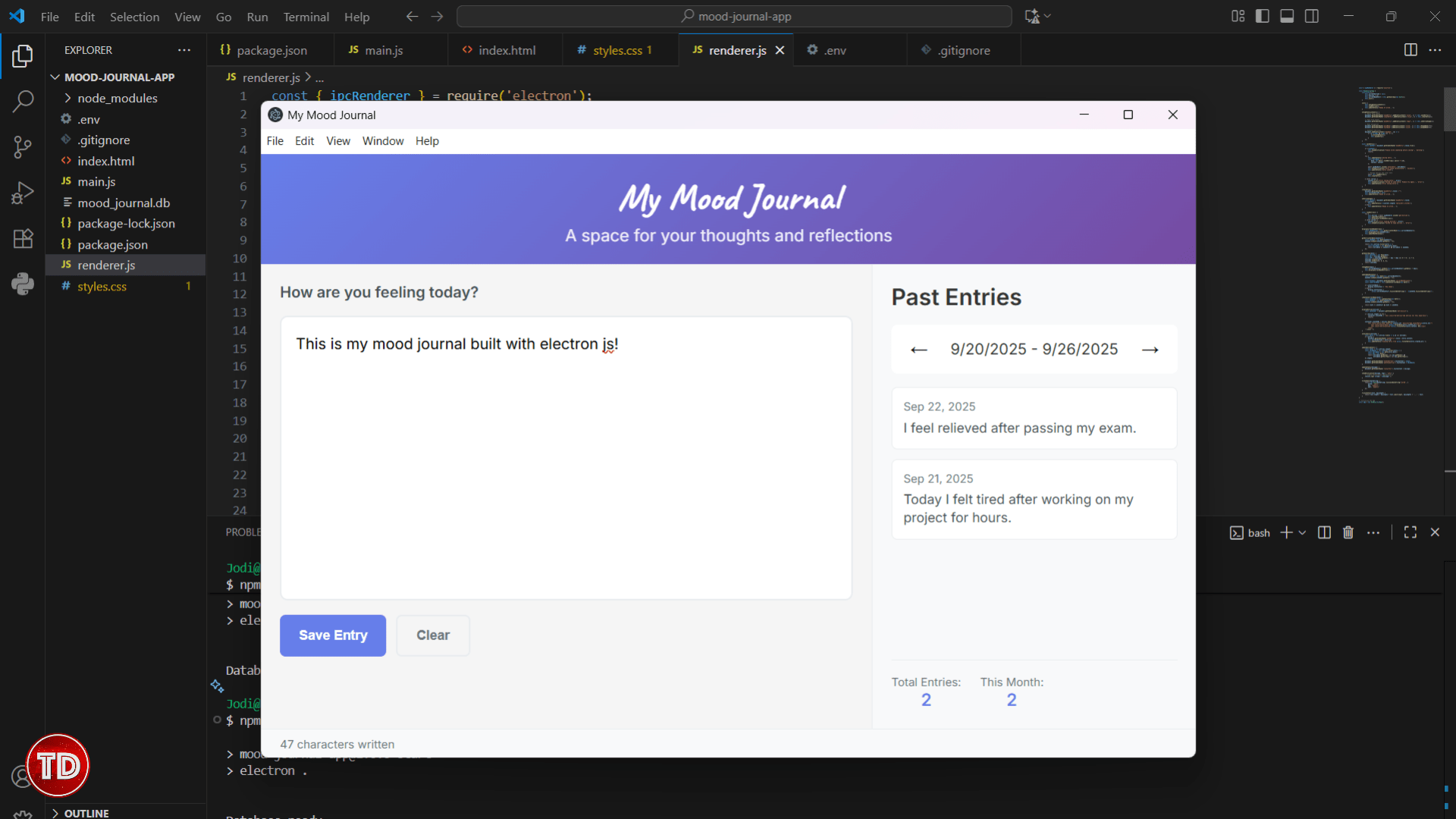Click inside the mood journal text area

566,455
